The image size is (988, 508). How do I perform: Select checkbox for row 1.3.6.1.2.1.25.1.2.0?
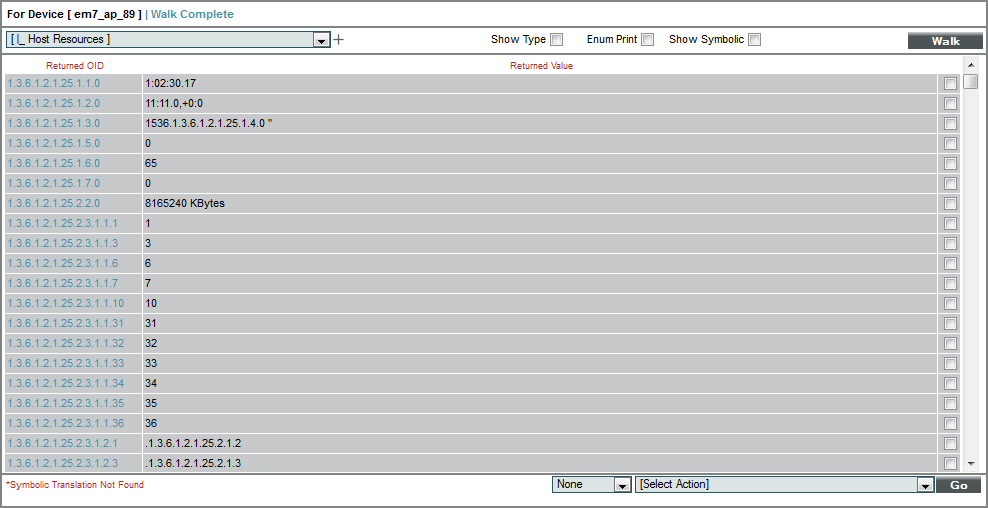click(950, 103)
